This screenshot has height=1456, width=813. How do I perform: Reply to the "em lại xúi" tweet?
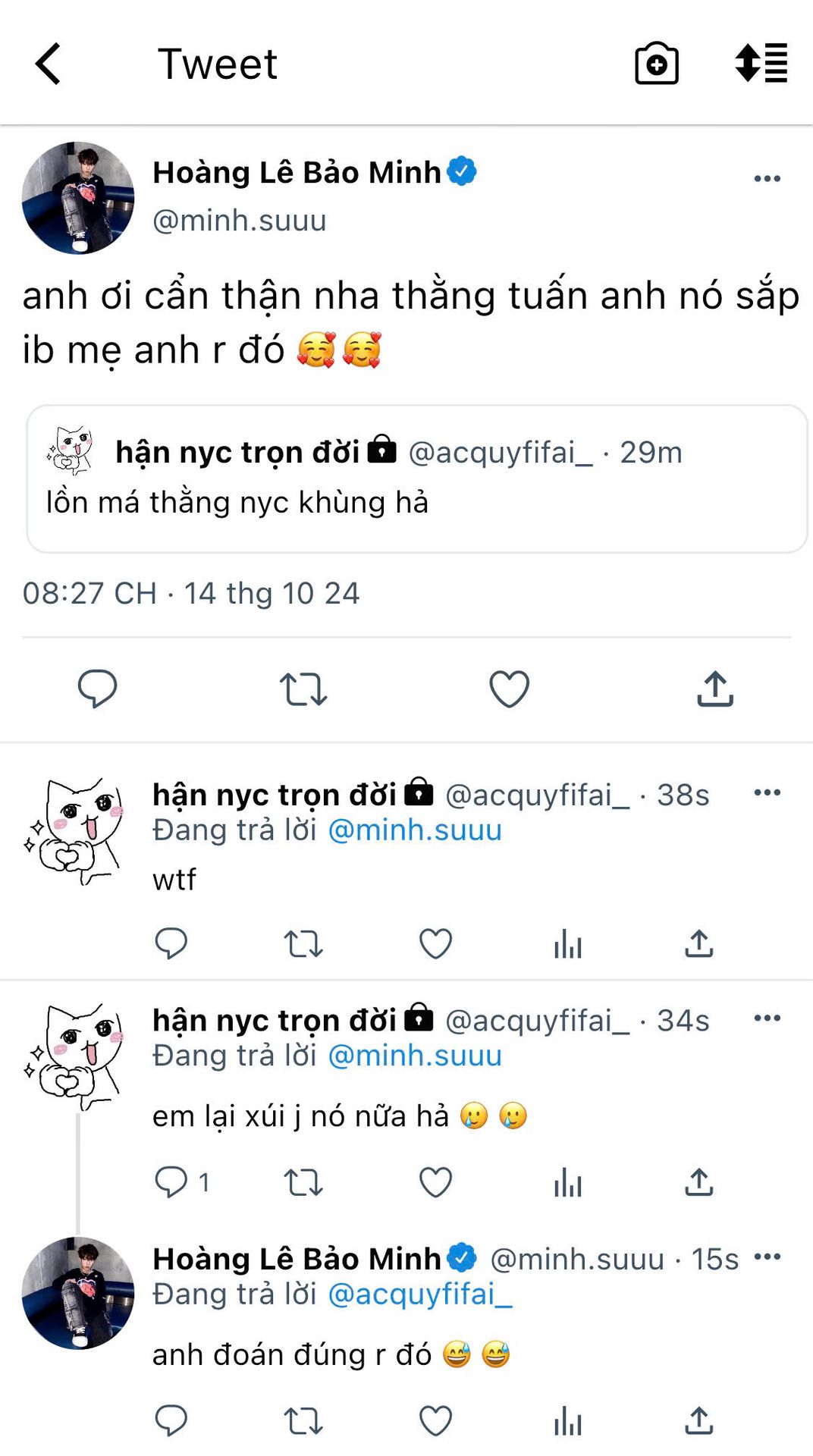coord(171,1181)
